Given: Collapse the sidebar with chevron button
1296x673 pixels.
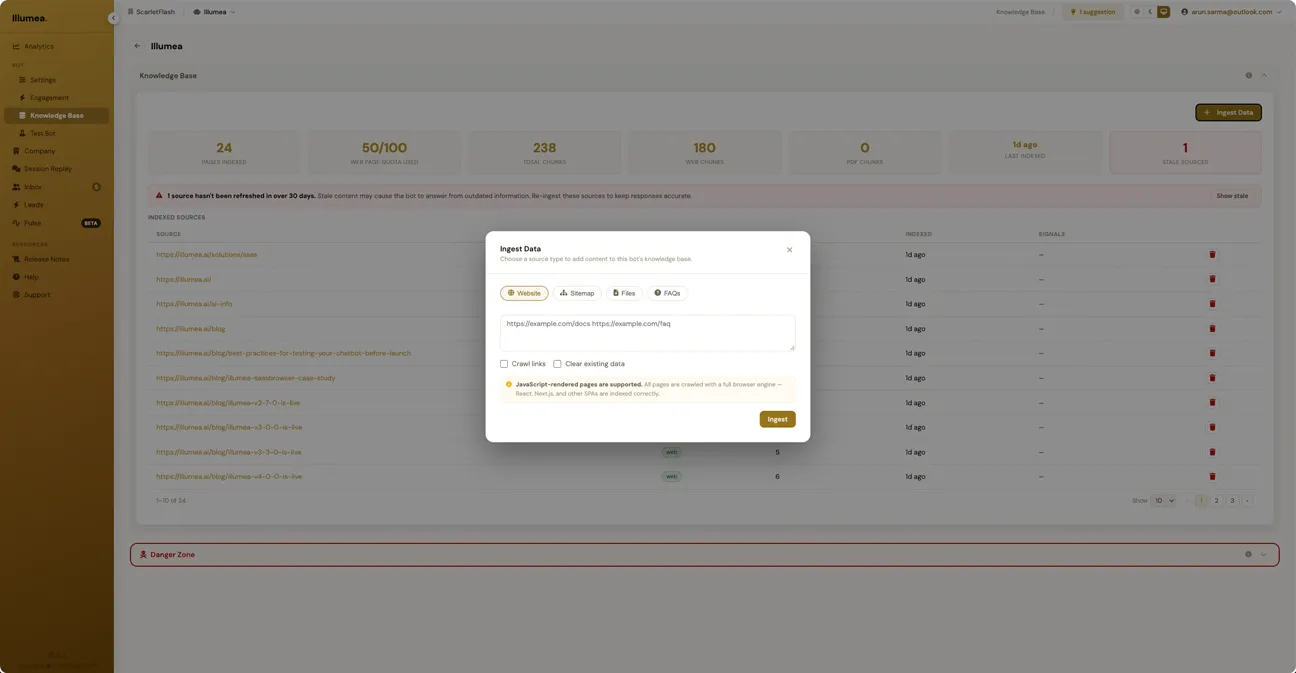Looking at the screenshot, I should 113,18.
